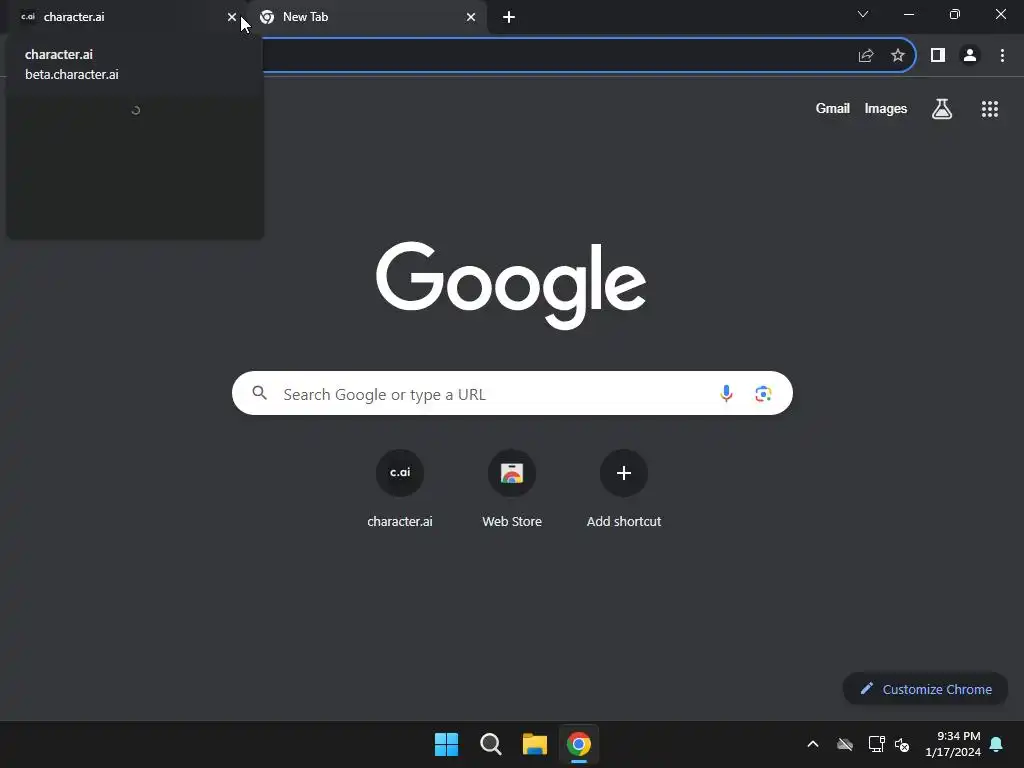Image resolution: width=1024 pixels, height=768 pixels.
Task: Open Customize Chrome panel
Action: point(925,689)
